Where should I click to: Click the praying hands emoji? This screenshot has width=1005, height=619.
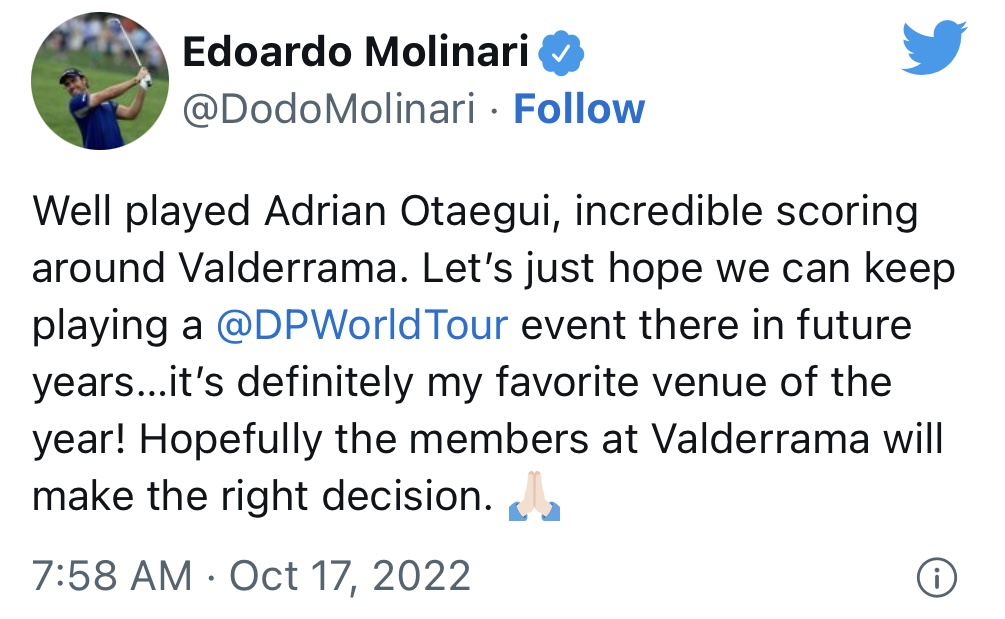click(x=535, y=497)
